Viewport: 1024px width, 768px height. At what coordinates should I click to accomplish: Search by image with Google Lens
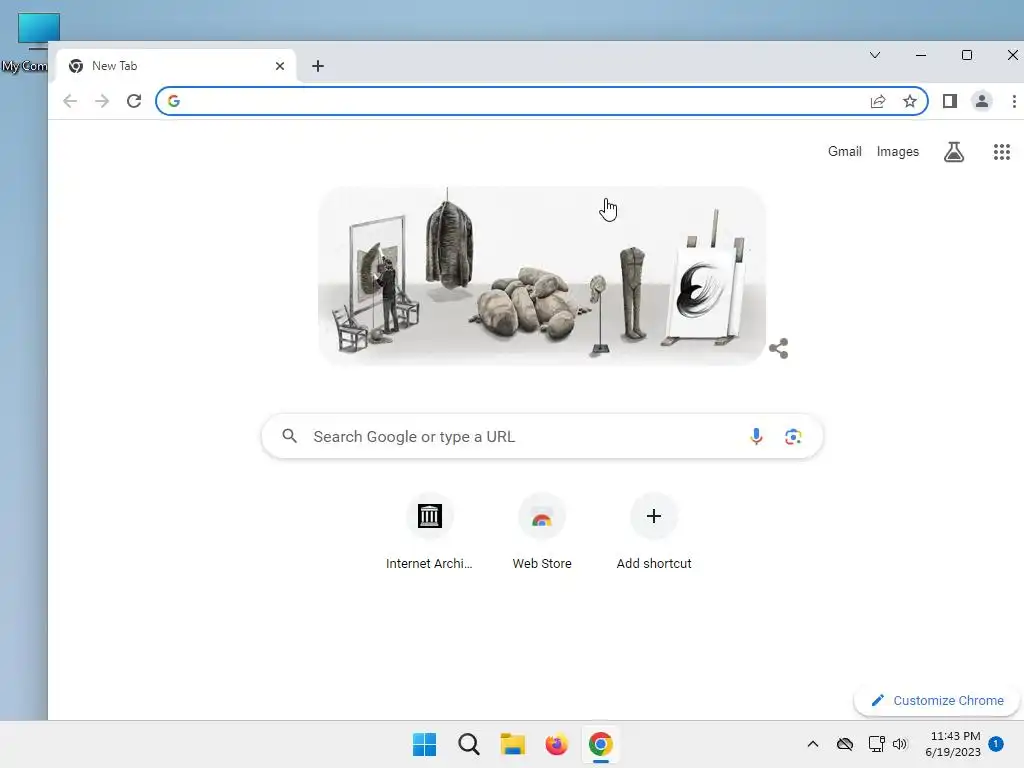coord(793,436)
